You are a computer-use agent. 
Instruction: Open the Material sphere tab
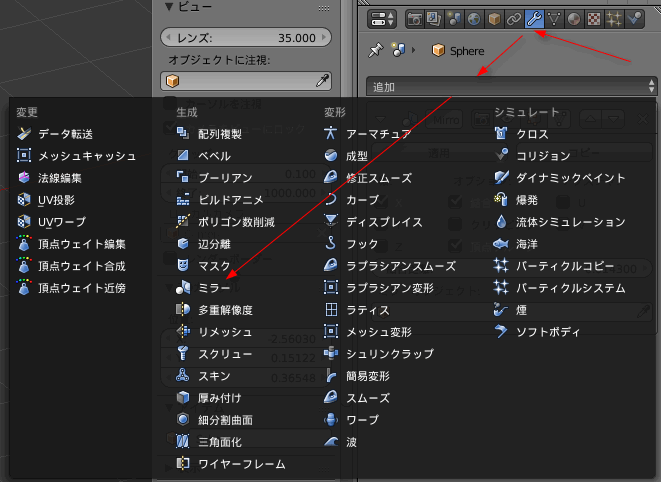point(574,19)
